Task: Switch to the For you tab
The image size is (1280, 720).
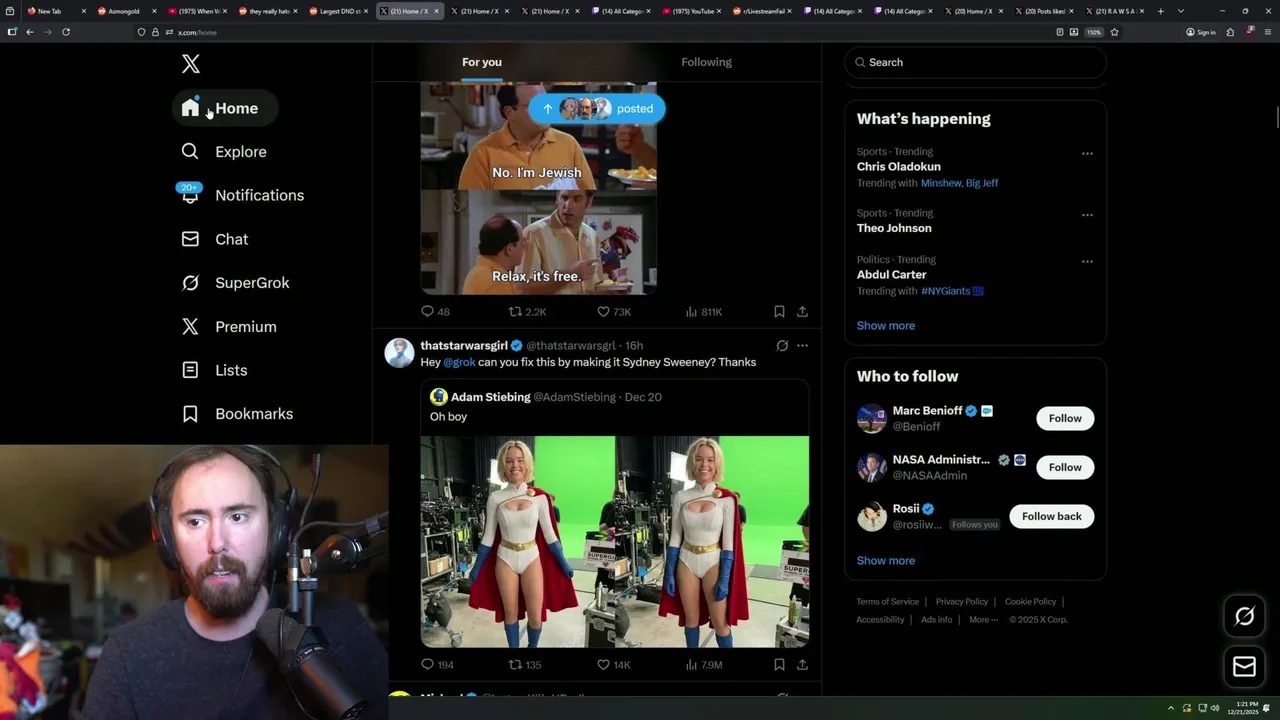Action: tap(482, 62)
